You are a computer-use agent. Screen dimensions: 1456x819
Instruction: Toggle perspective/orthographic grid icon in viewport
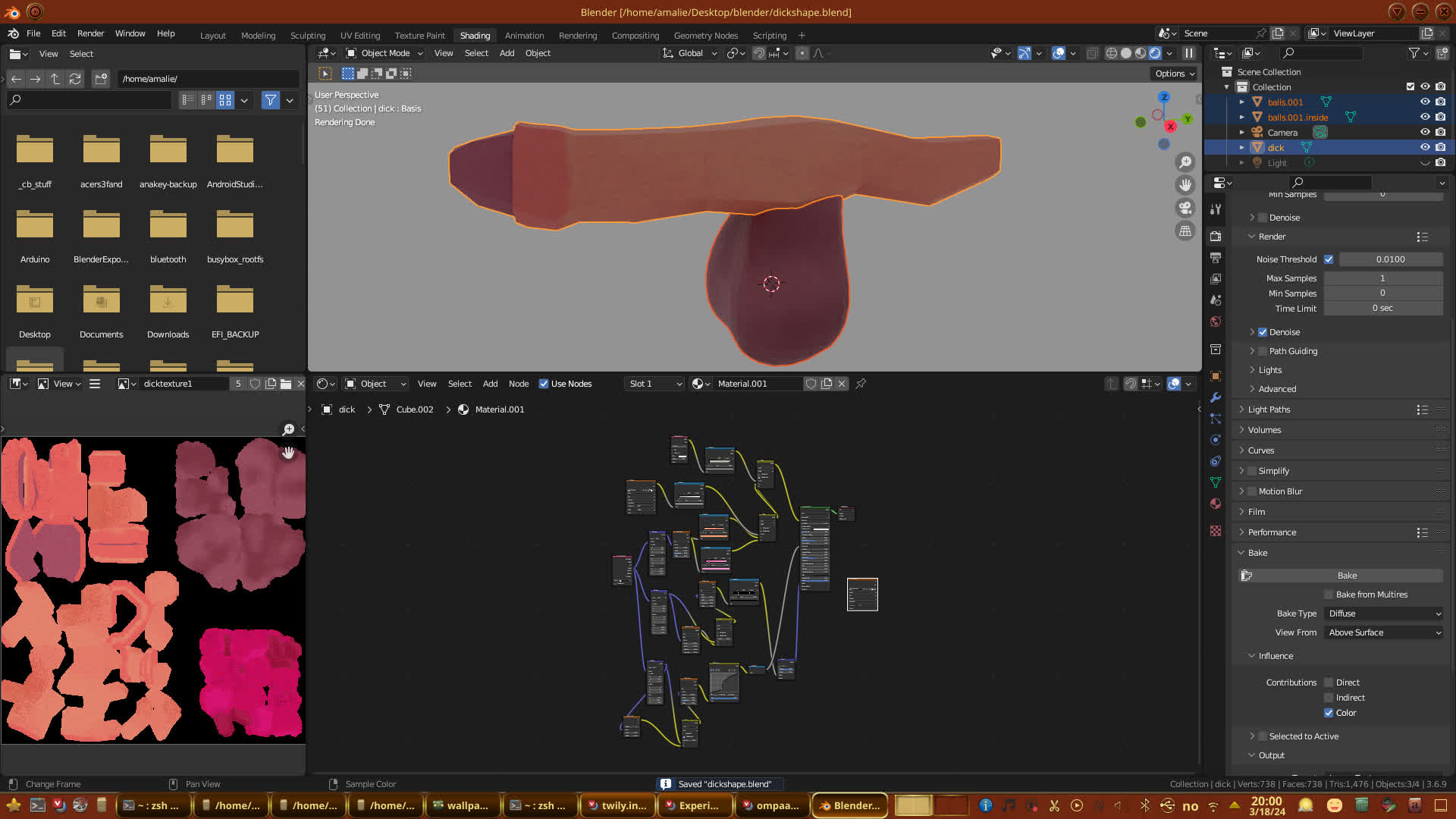point(1185,231)
